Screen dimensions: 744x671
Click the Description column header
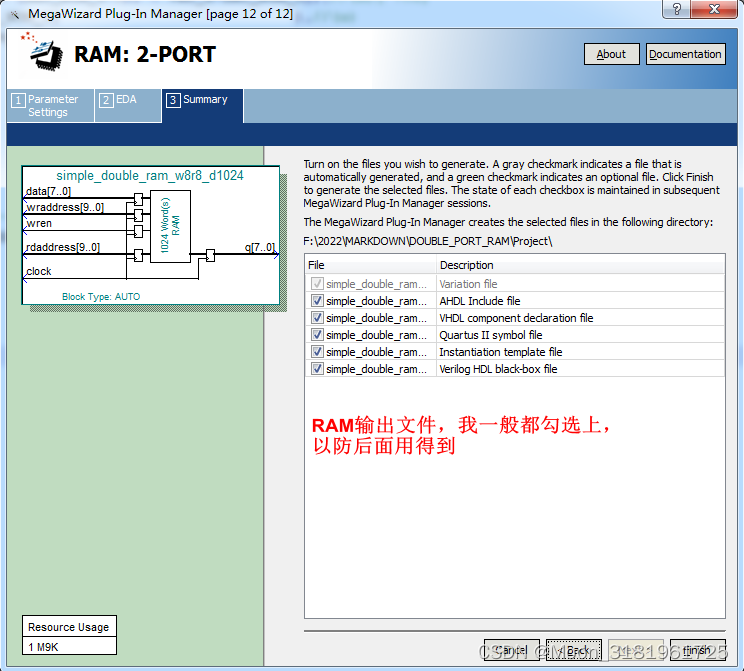[x=580, y=265]
